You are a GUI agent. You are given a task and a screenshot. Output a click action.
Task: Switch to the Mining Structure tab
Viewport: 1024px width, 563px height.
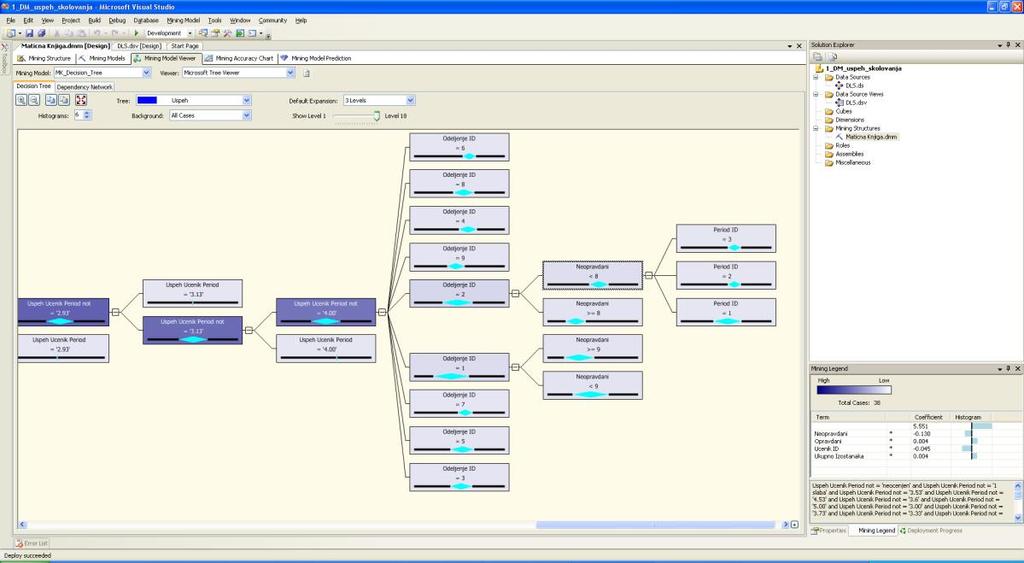pos(44,58)
